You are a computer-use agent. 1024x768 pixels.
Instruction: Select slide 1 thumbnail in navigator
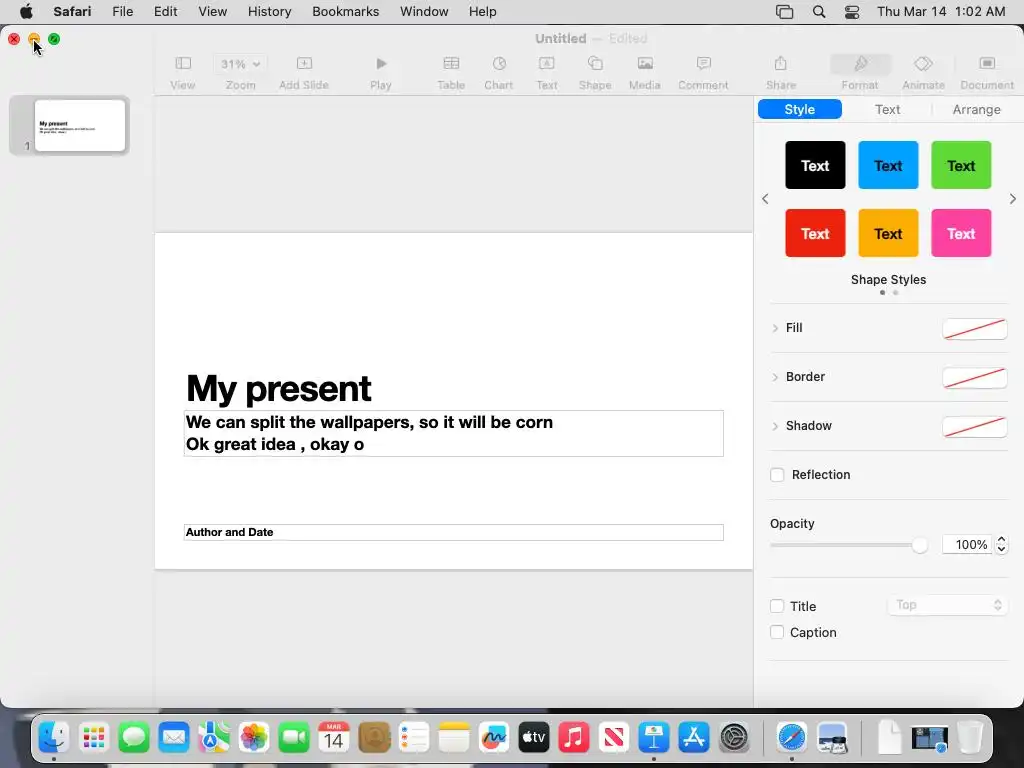coord(80,125)
